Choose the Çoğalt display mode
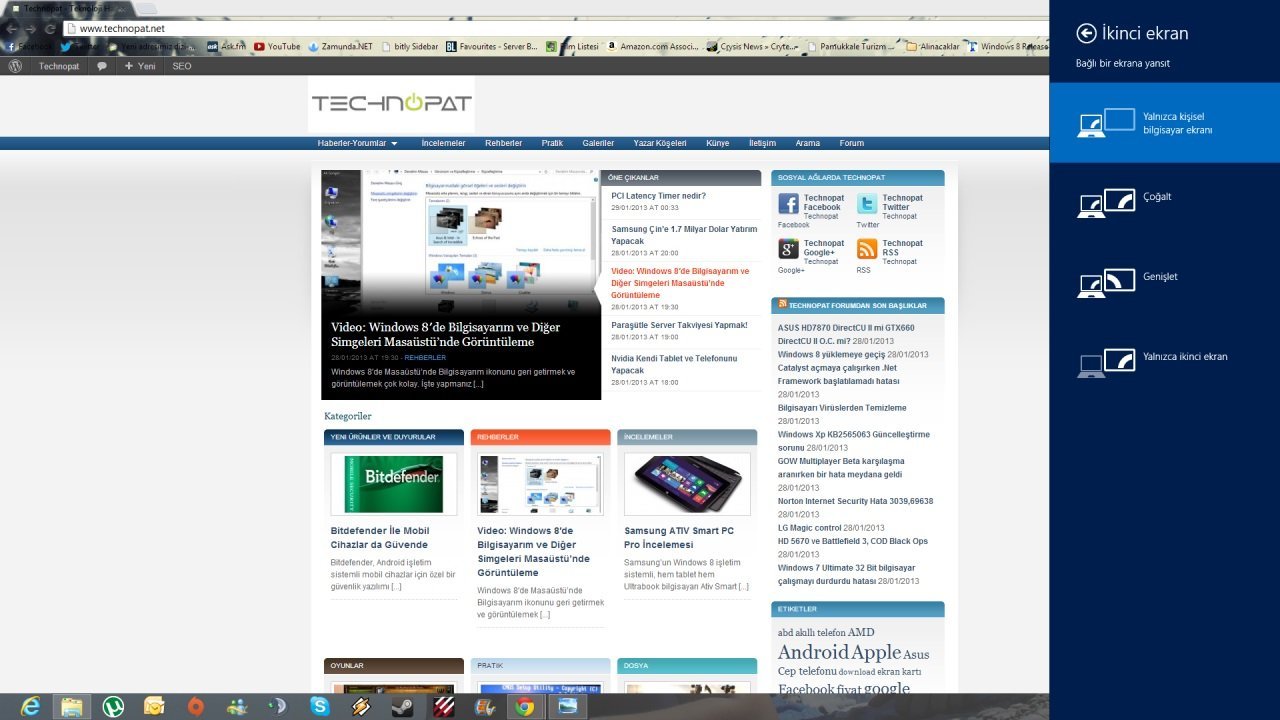Screen dimensions: 1280x720 point(1165,203)
